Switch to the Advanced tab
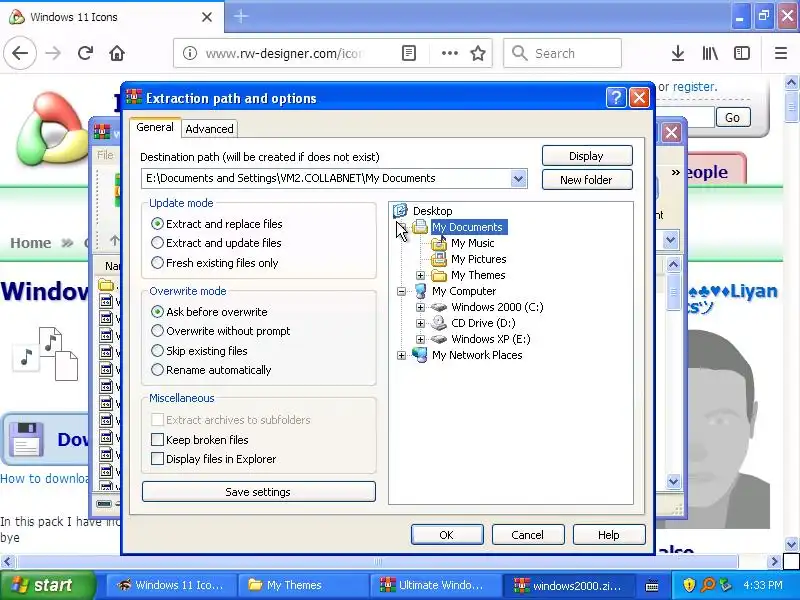Screen dimensions: 800x600 [x=209, y=129]
